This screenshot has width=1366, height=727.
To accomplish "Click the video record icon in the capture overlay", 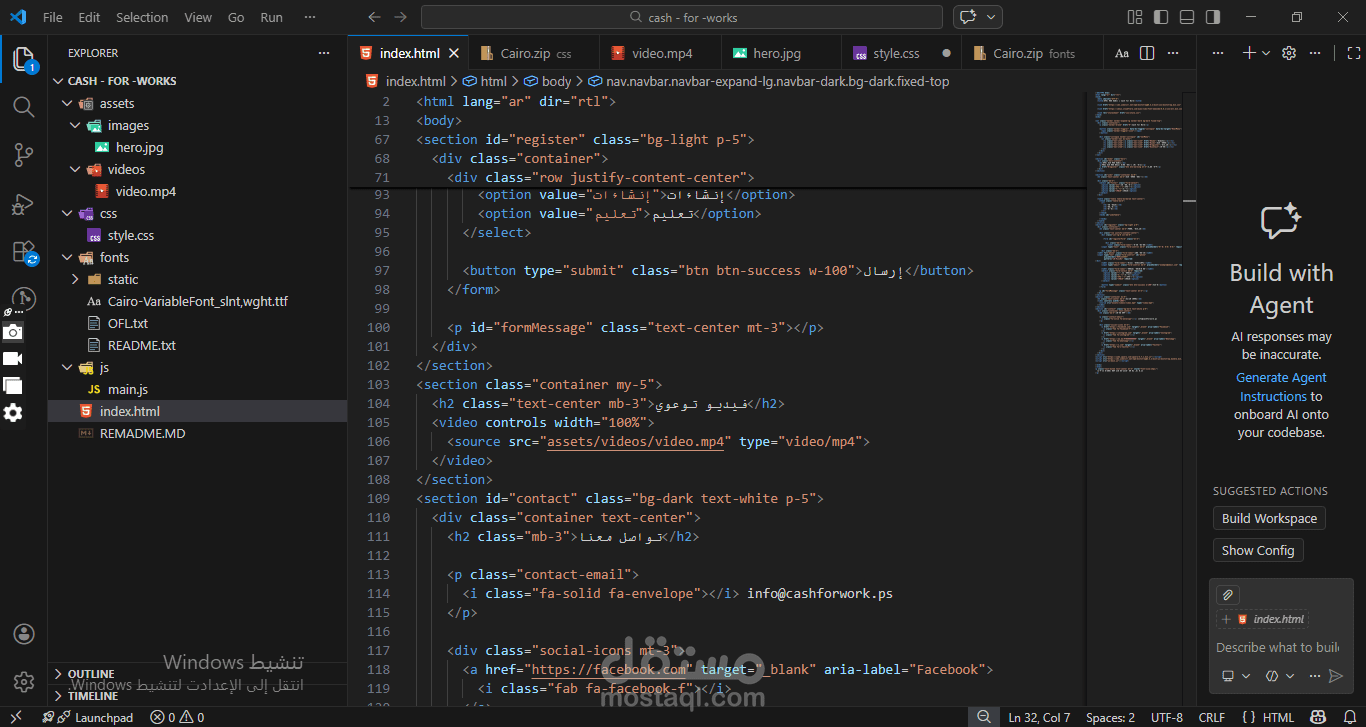I will pyautogui.click(x=12, y=358).
